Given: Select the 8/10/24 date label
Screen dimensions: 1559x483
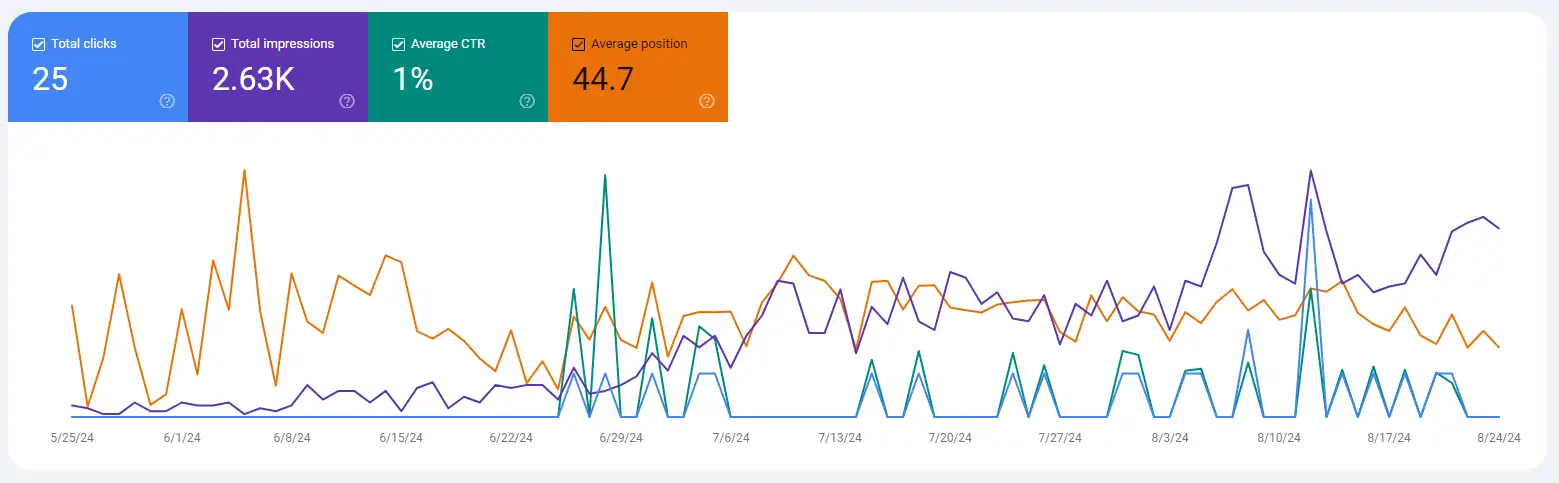Looking at the screenshot, I should coord(1279,438).
